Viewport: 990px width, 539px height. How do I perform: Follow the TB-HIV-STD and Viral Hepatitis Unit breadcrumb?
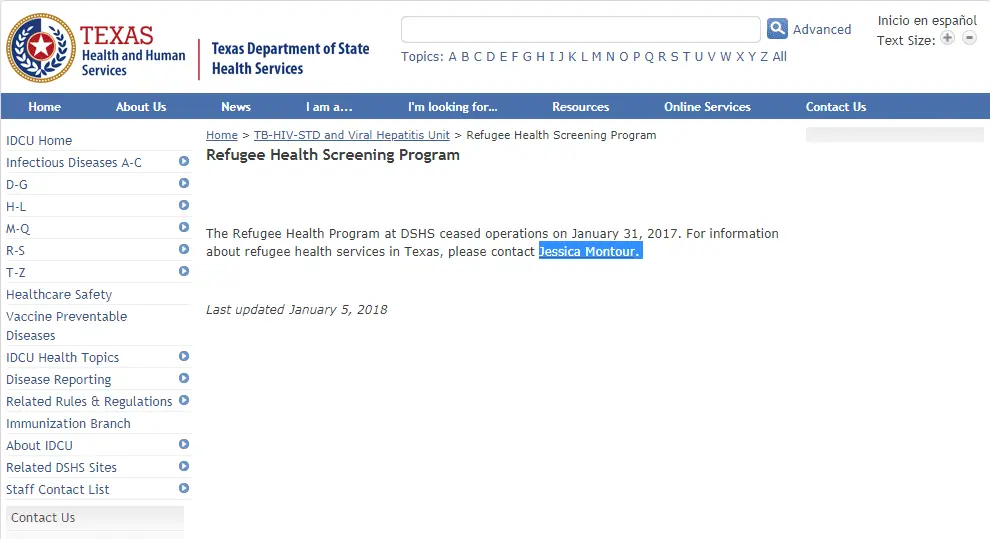click(x=352, y=135)
